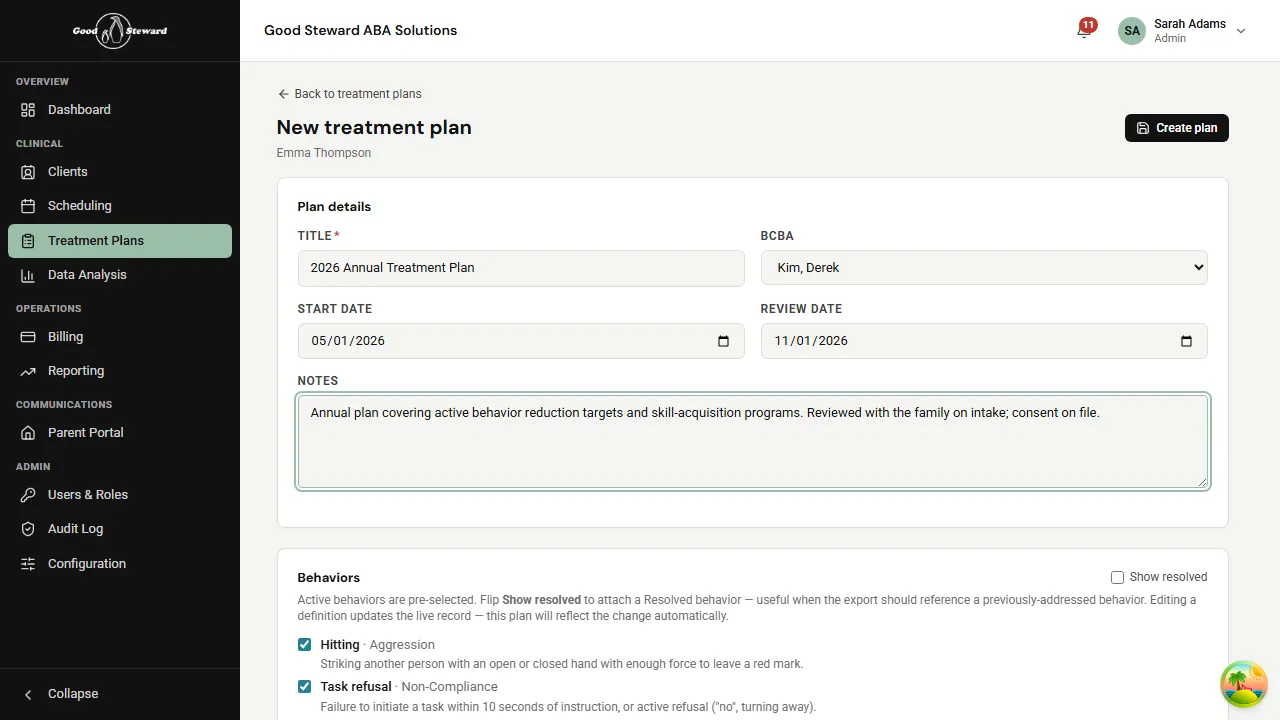Screen dimensions: 1280x720
Task: Open Scheduling via its calendar icon
Action: coord(27,205)
